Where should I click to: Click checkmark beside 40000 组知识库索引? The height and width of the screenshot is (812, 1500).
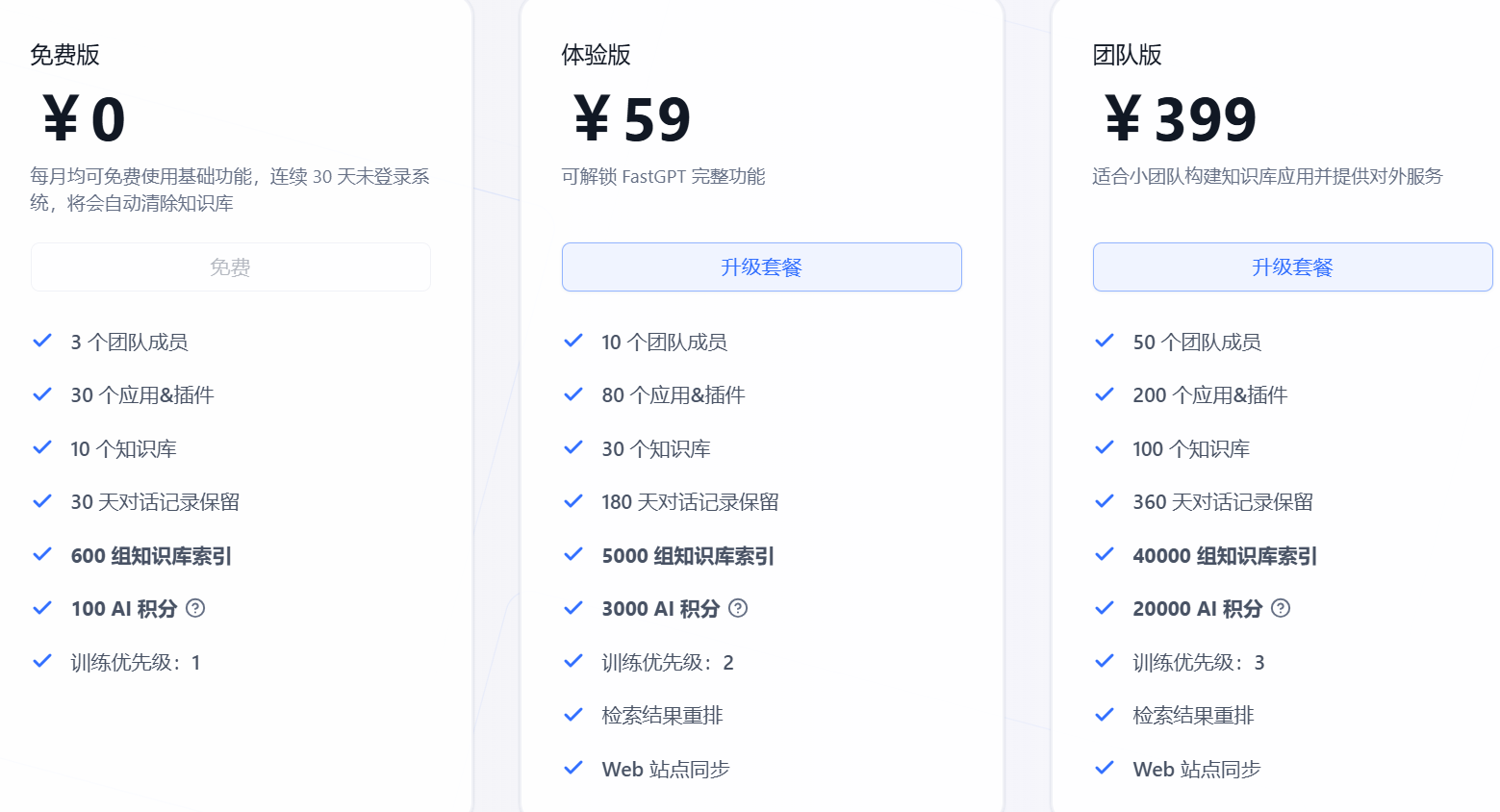point(1105,554)
